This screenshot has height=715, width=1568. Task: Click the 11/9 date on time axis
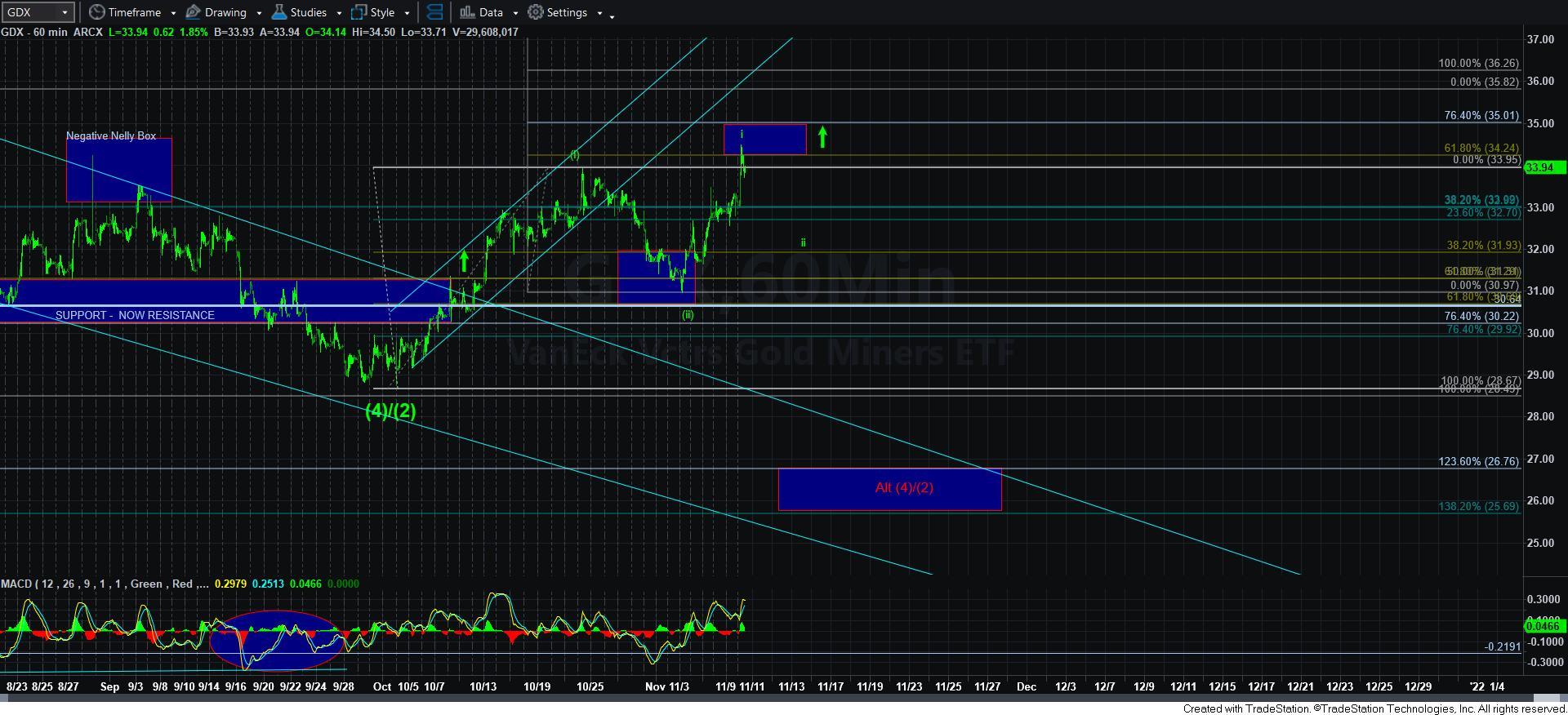[x=726, y=686]
